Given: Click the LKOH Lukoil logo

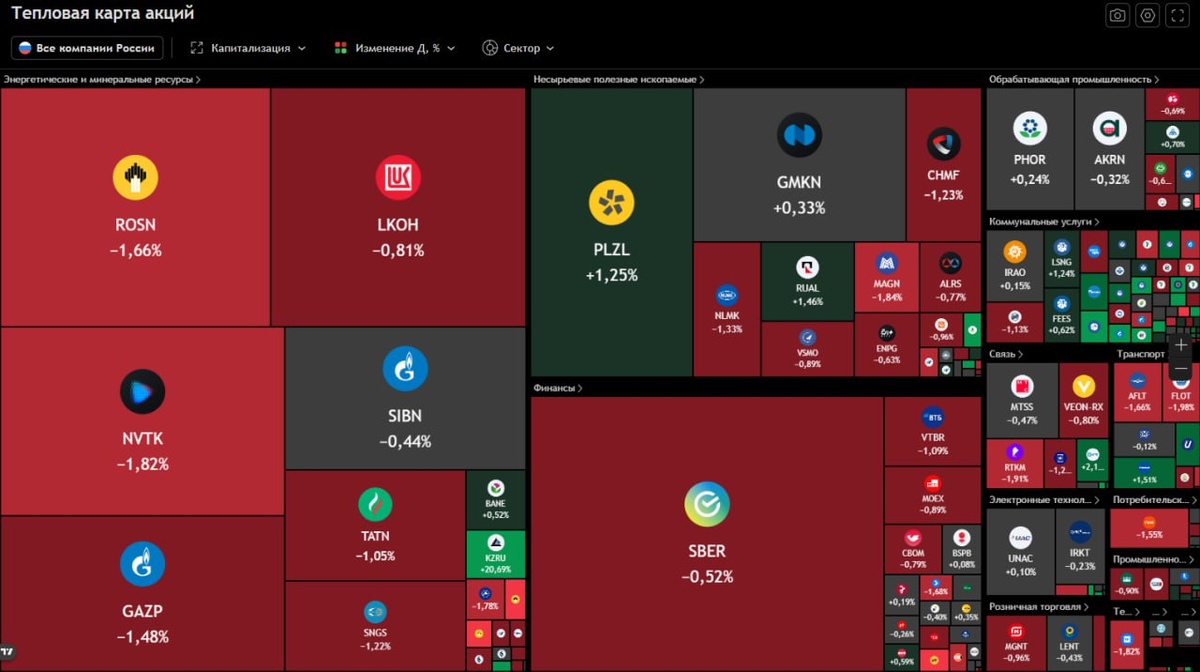Looking at the screenshot, I should click(398, 179).
